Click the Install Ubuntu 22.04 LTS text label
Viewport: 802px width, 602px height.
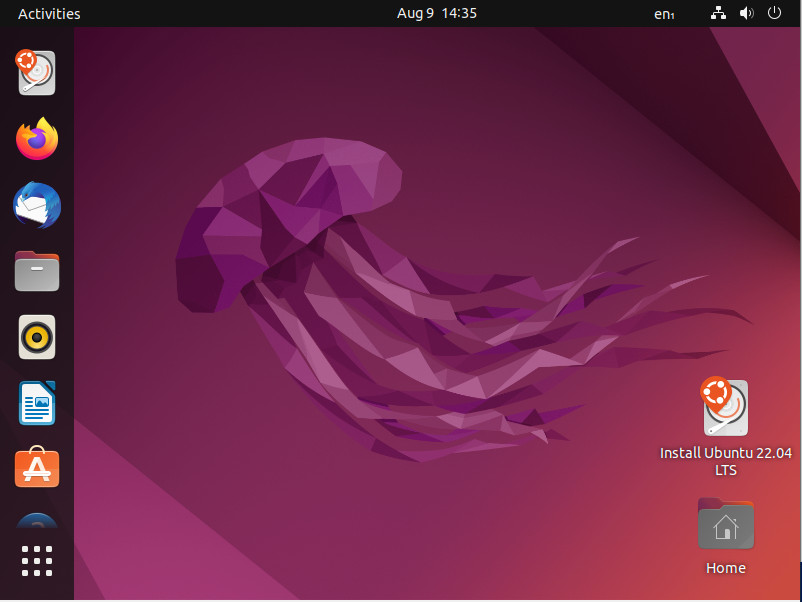click(725, 461)
